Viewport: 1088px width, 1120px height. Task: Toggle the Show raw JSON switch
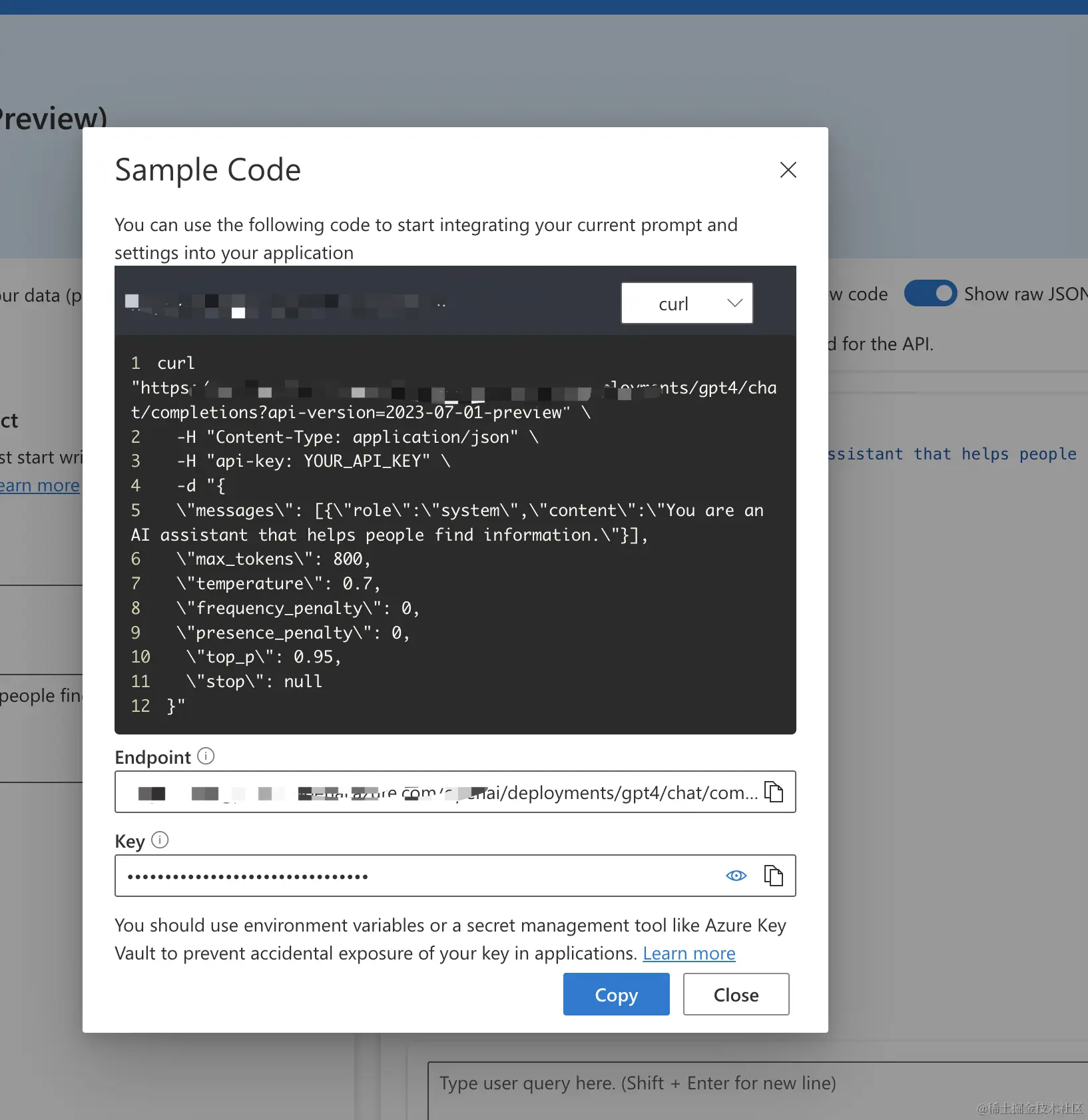pyautogui.click(x=930, y=294)
